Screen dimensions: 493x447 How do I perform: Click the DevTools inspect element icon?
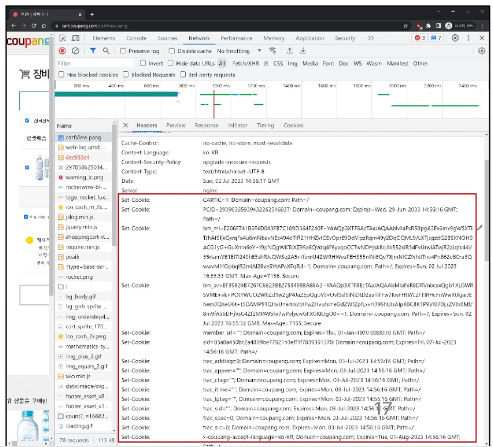click(62, 38)
